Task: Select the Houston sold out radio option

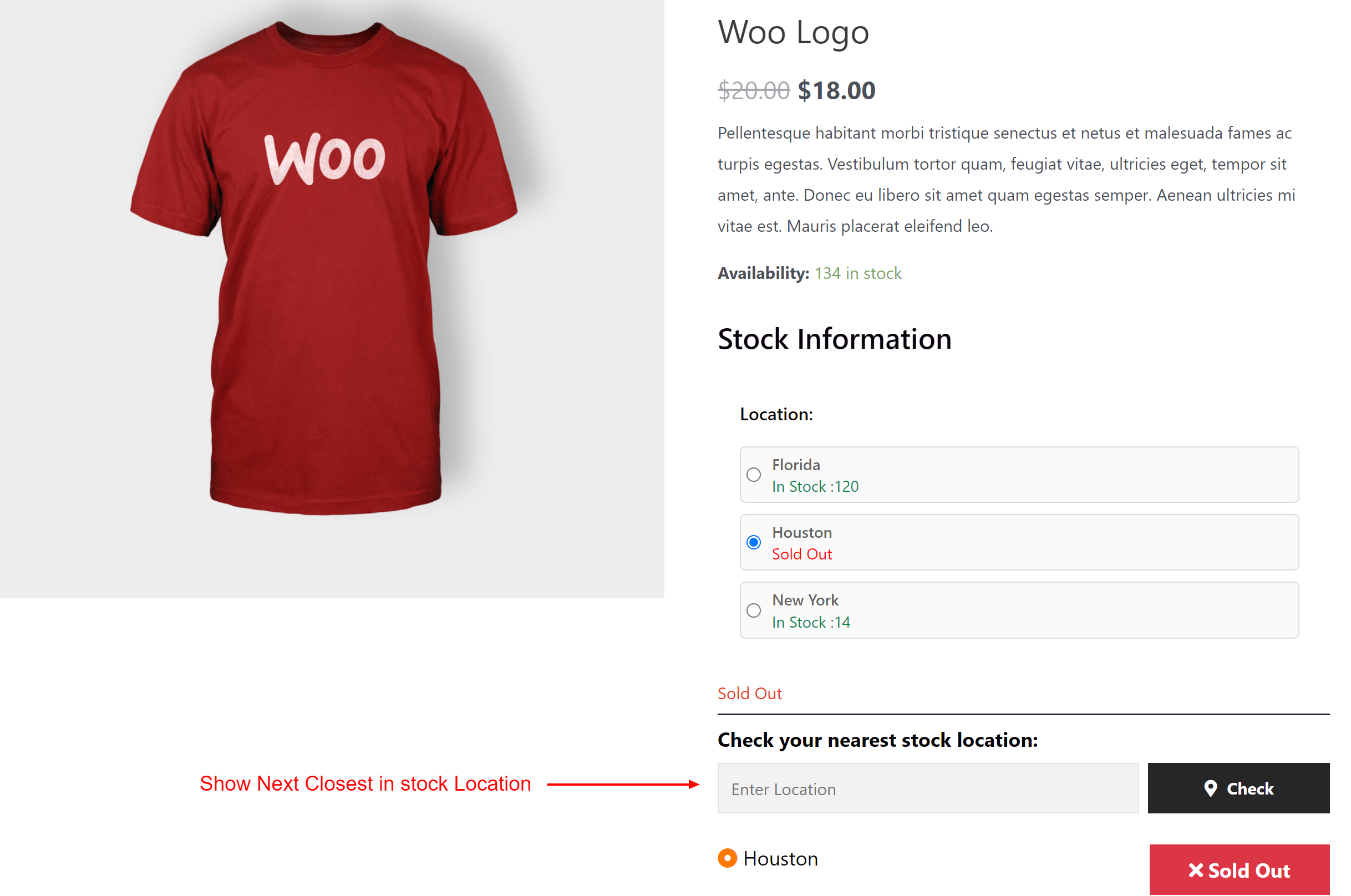Action: [x=754, y=542]
